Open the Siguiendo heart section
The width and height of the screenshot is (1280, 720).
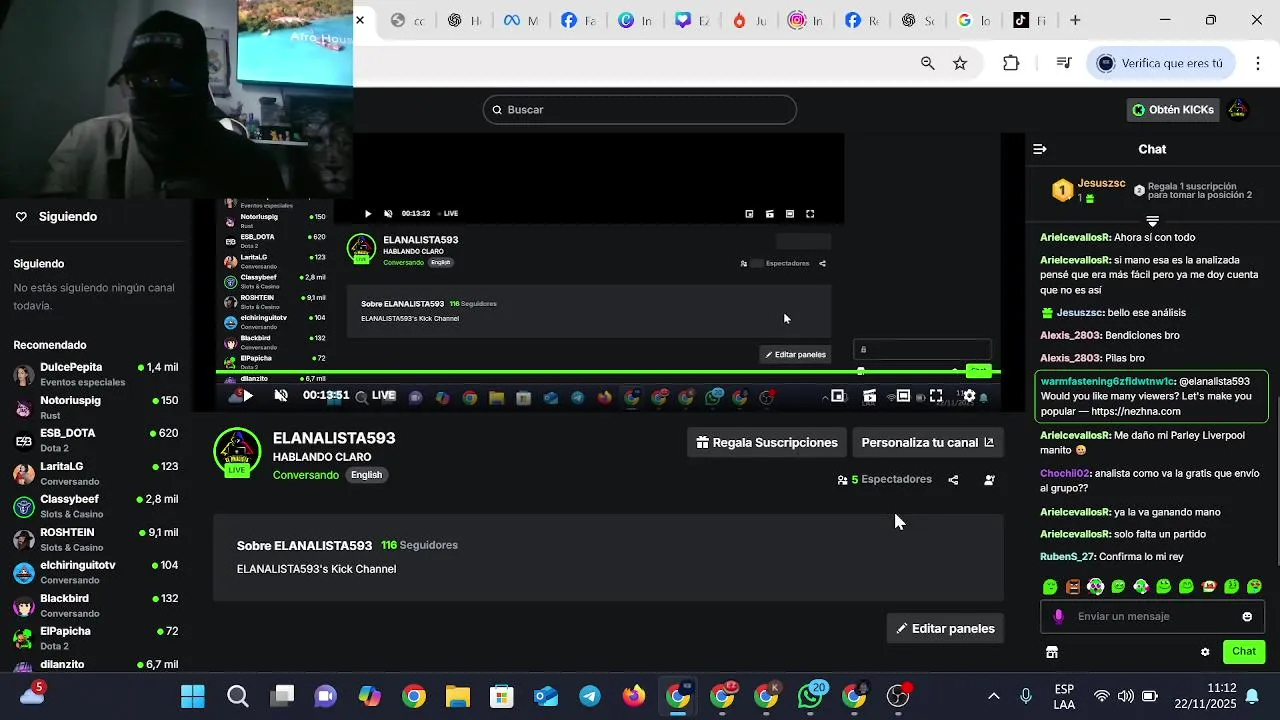point(56,217)
